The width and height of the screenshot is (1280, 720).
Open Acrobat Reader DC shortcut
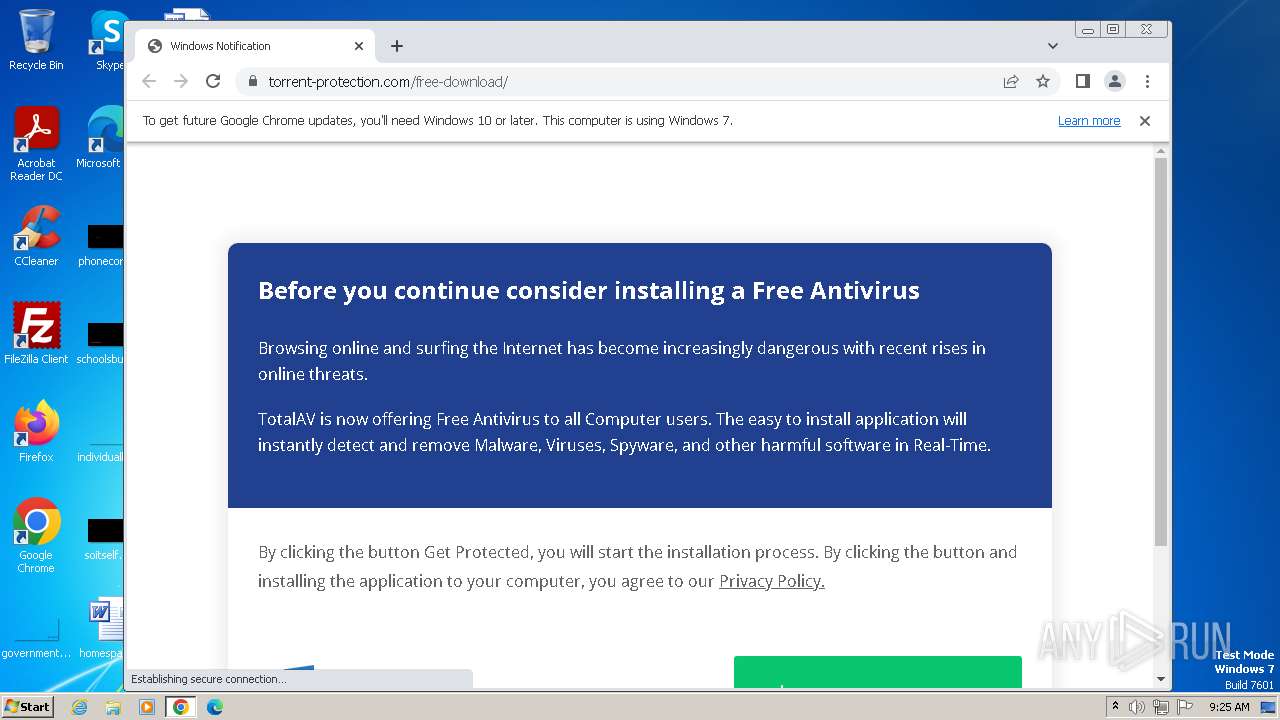click(36, 144)
